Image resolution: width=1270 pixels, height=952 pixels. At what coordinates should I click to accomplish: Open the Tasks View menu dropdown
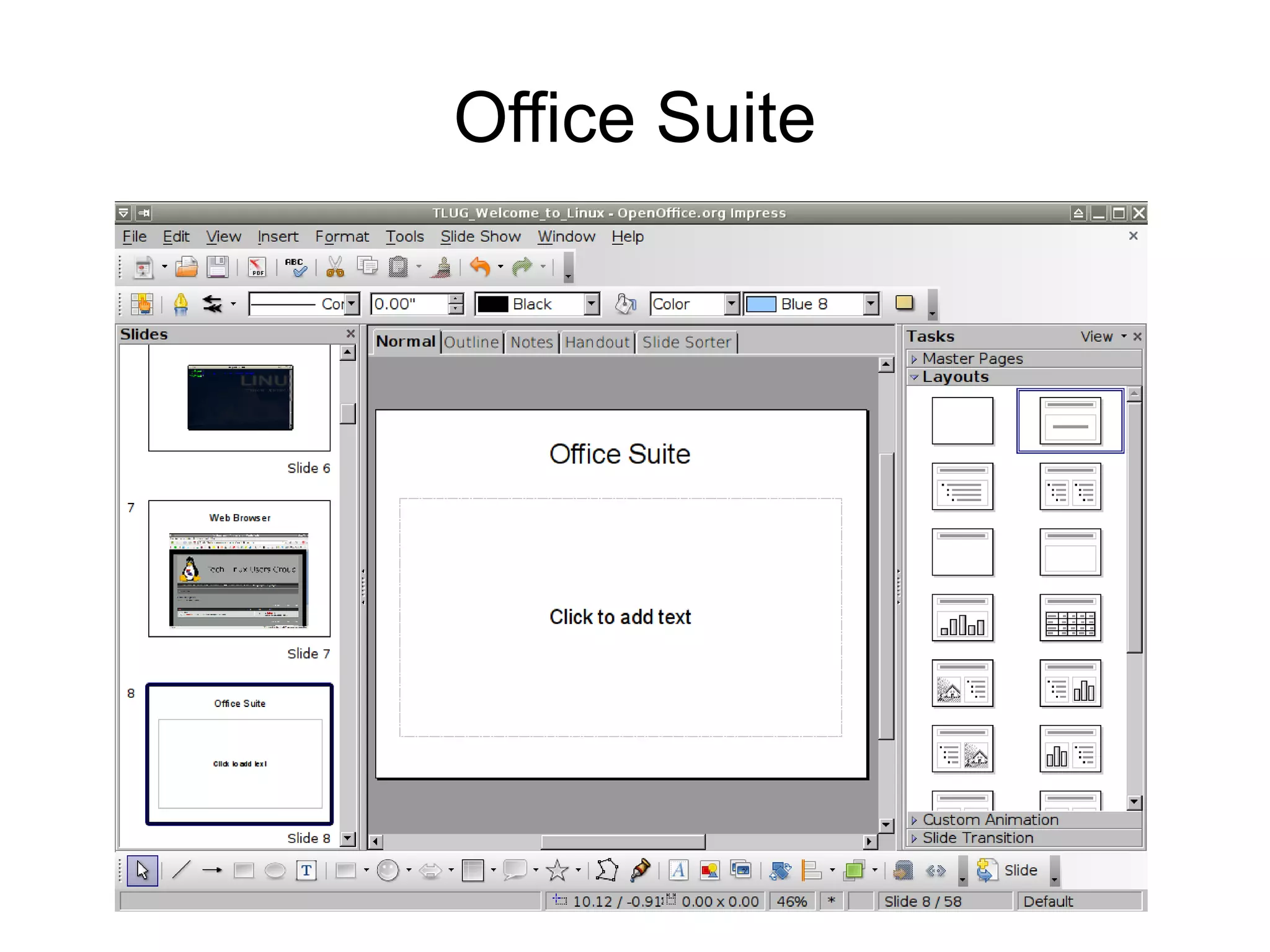tap(1103, 336)
